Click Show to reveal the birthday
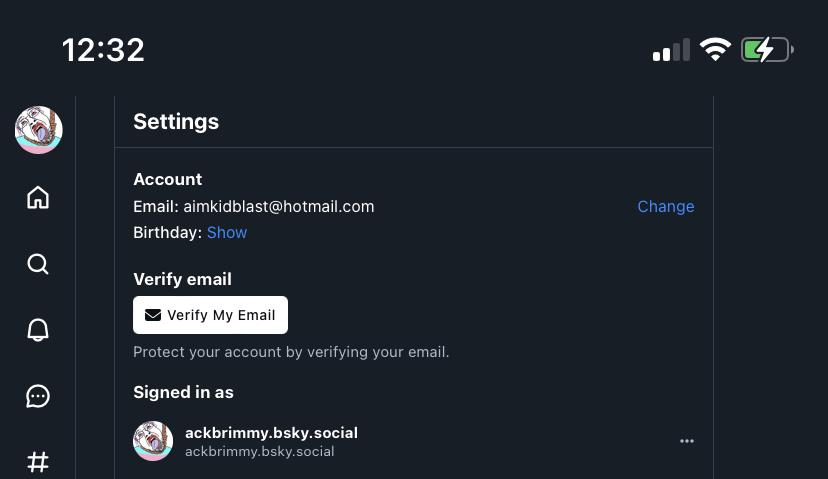Image resolution: width=828 pixels, height=479 pixels. [227, 232]
